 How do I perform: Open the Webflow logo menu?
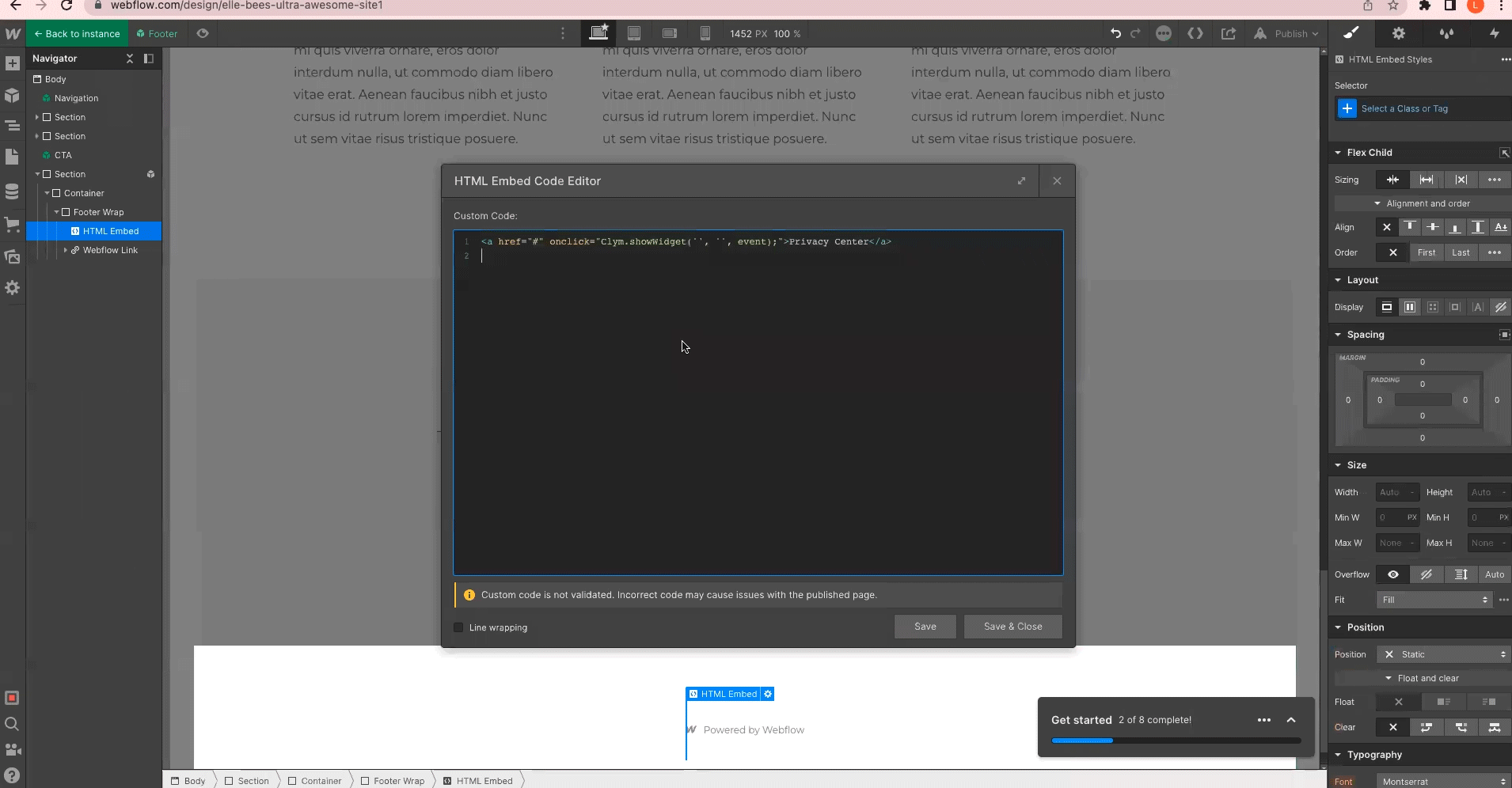(x=13, y=34)
